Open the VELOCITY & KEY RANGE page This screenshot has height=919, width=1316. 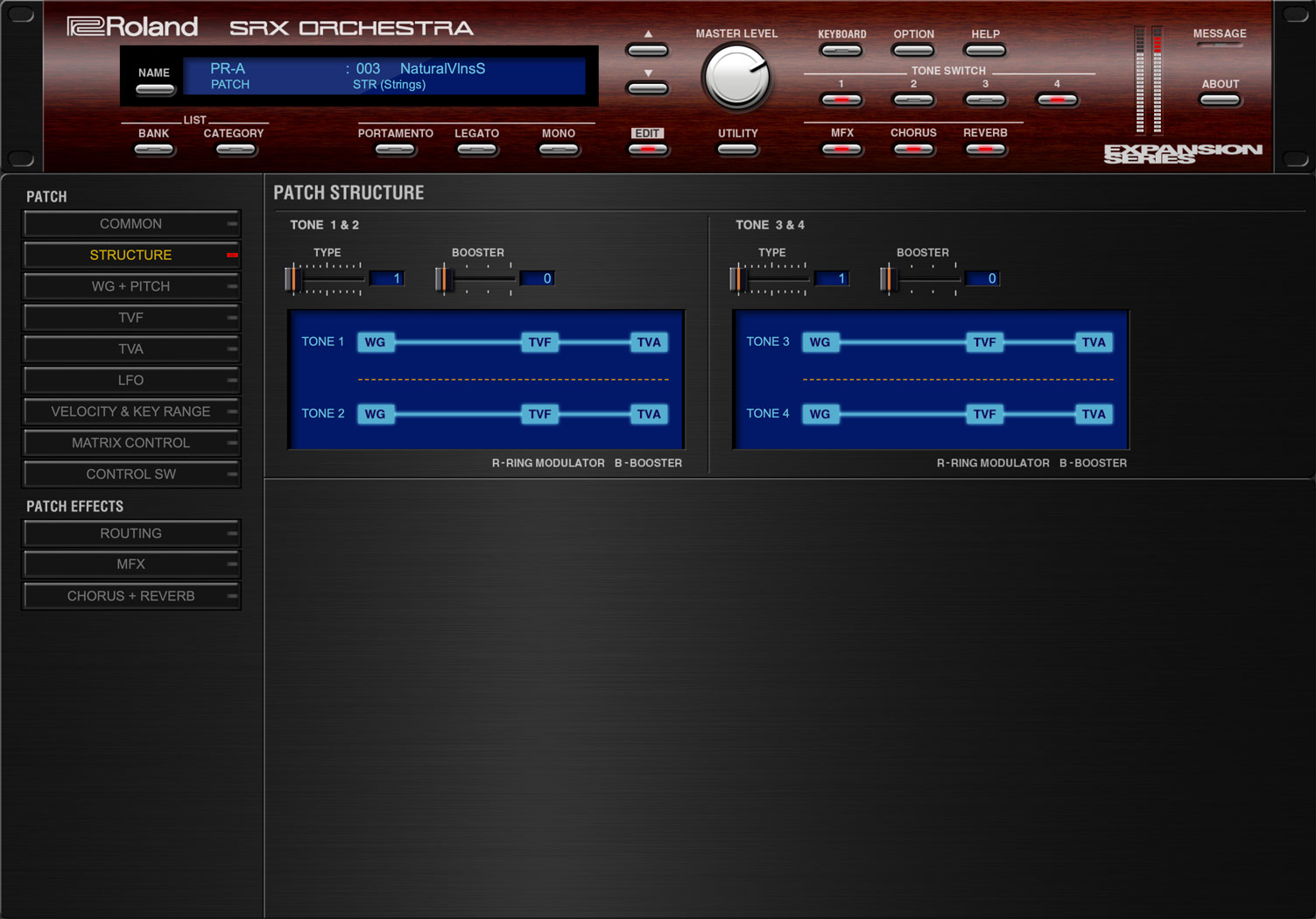pos(131,411)
